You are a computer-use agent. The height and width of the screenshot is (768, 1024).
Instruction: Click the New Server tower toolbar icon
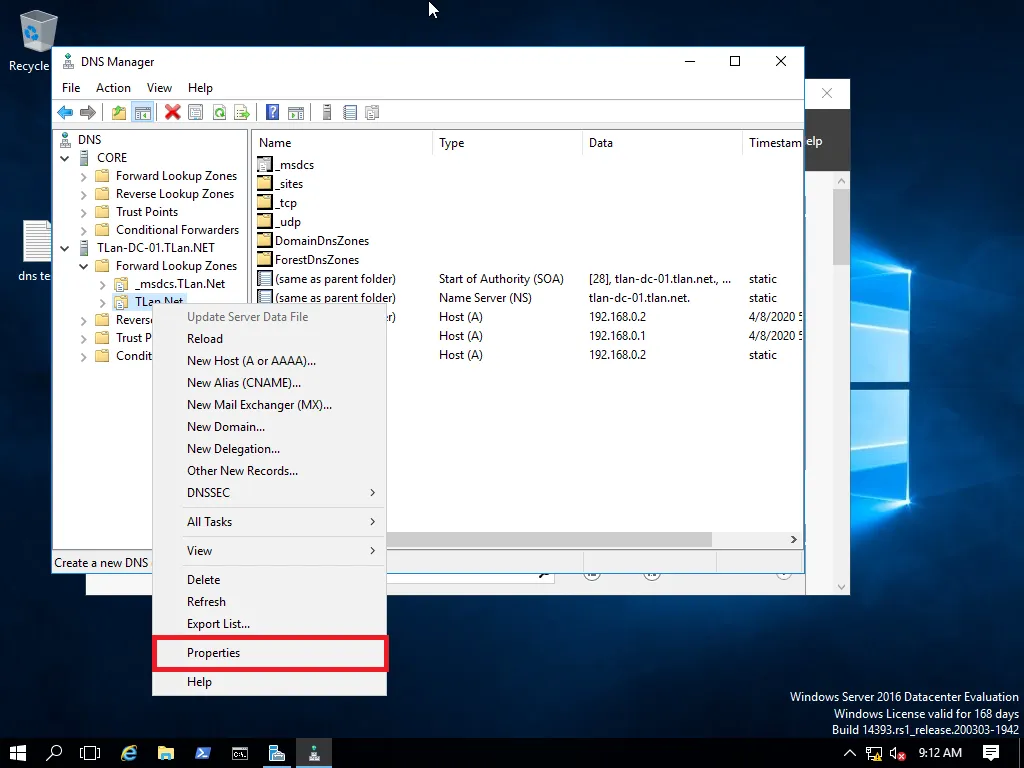click(327, 112)
